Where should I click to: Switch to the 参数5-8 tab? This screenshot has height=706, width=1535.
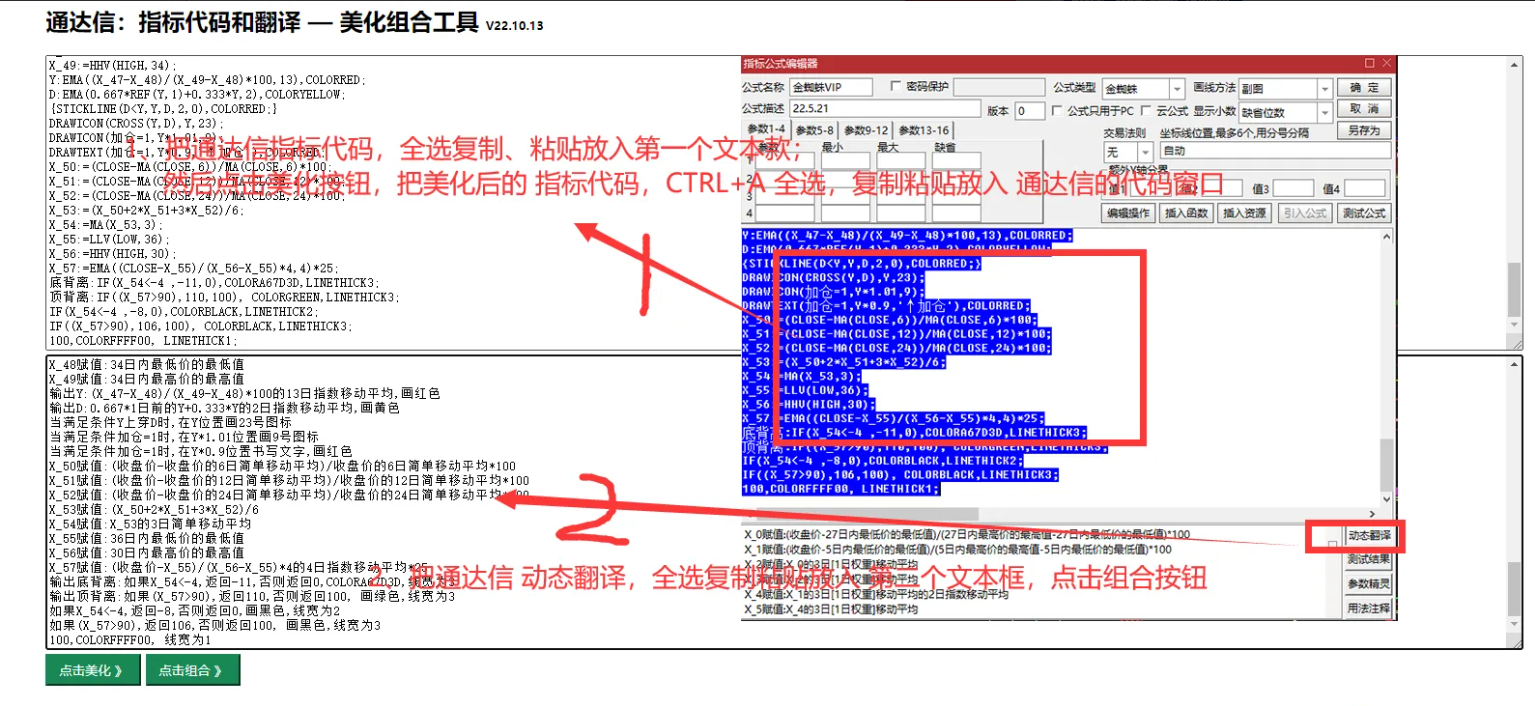point(814,131)
